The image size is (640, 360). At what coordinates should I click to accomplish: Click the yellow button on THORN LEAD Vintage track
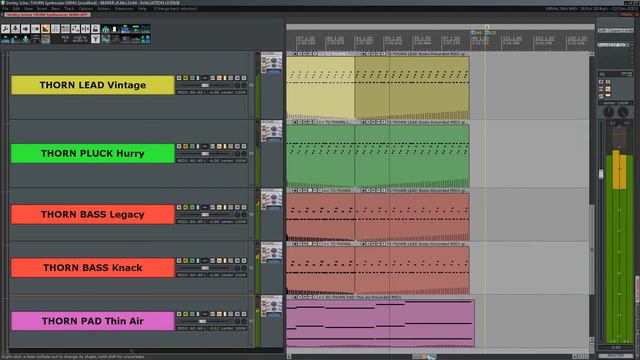[185, 78]
